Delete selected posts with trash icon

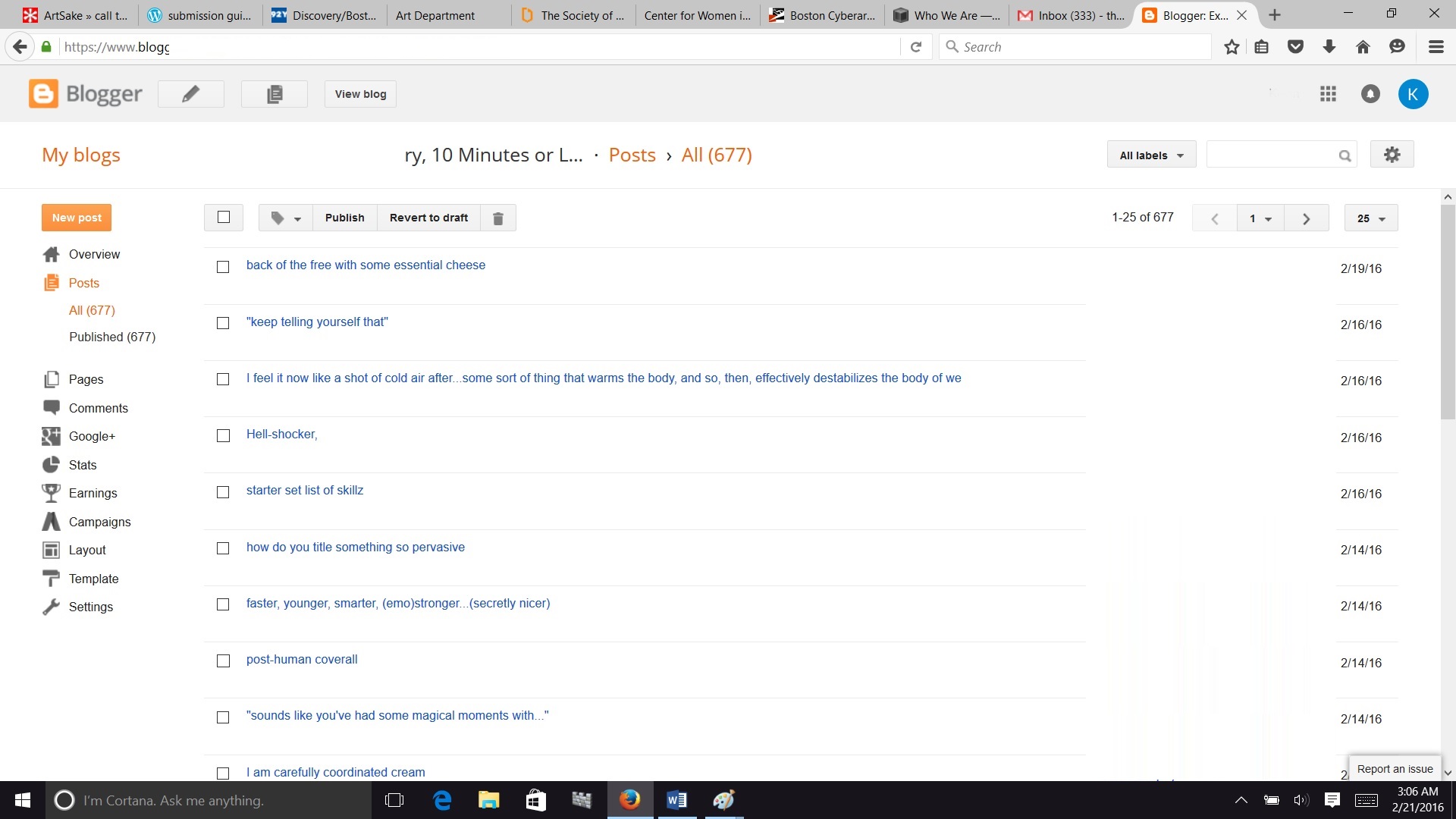(x=498, y=218)
